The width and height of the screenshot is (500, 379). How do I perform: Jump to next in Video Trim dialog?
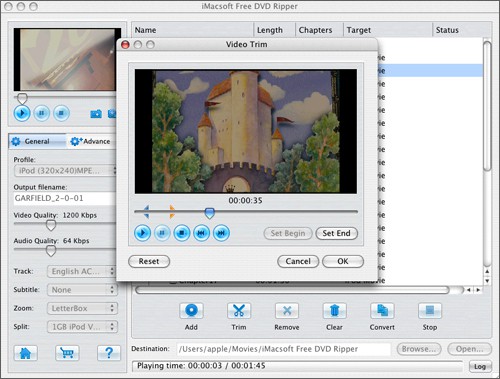(x=221, y=233)
